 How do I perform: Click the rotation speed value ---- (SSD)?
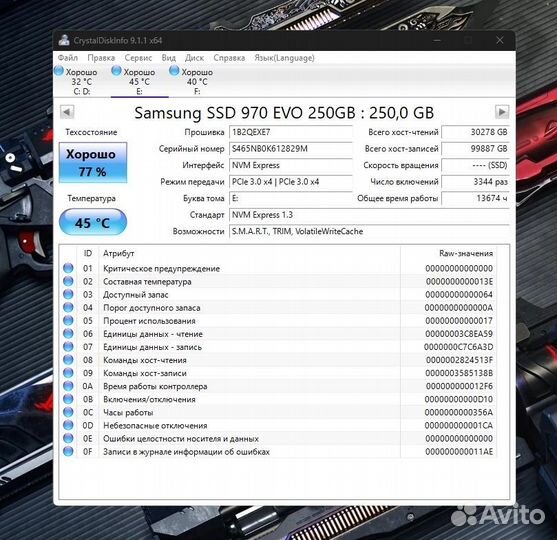[475, 165]
